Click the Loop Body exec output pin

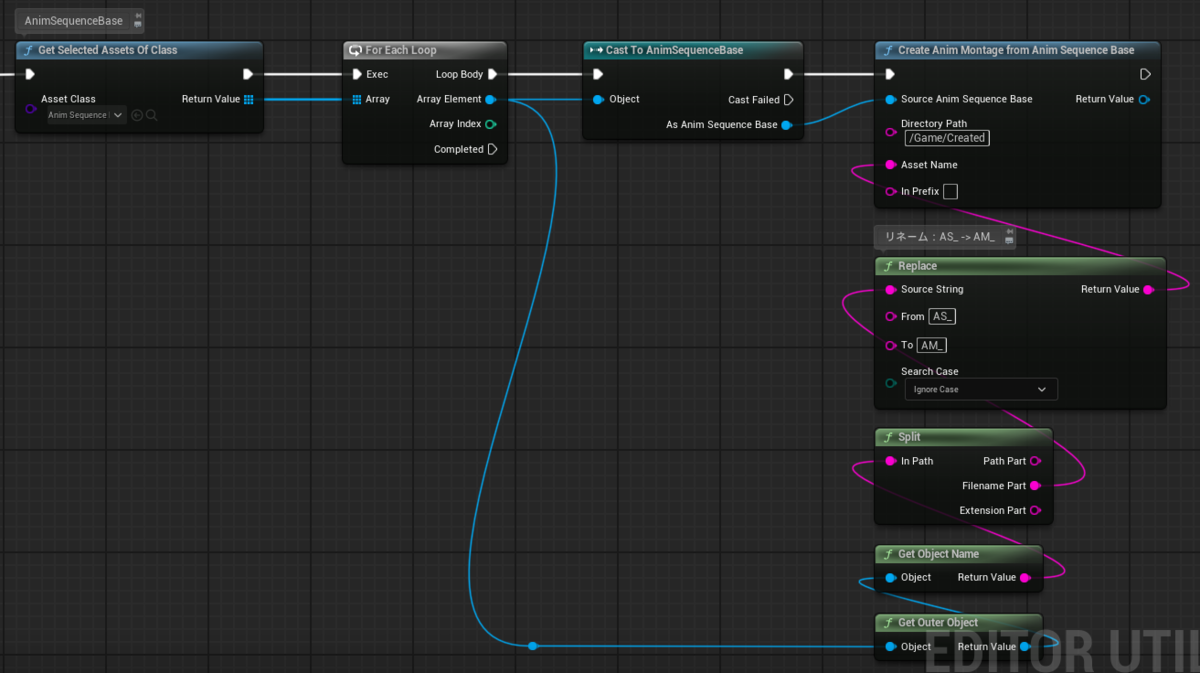[493, 74]
